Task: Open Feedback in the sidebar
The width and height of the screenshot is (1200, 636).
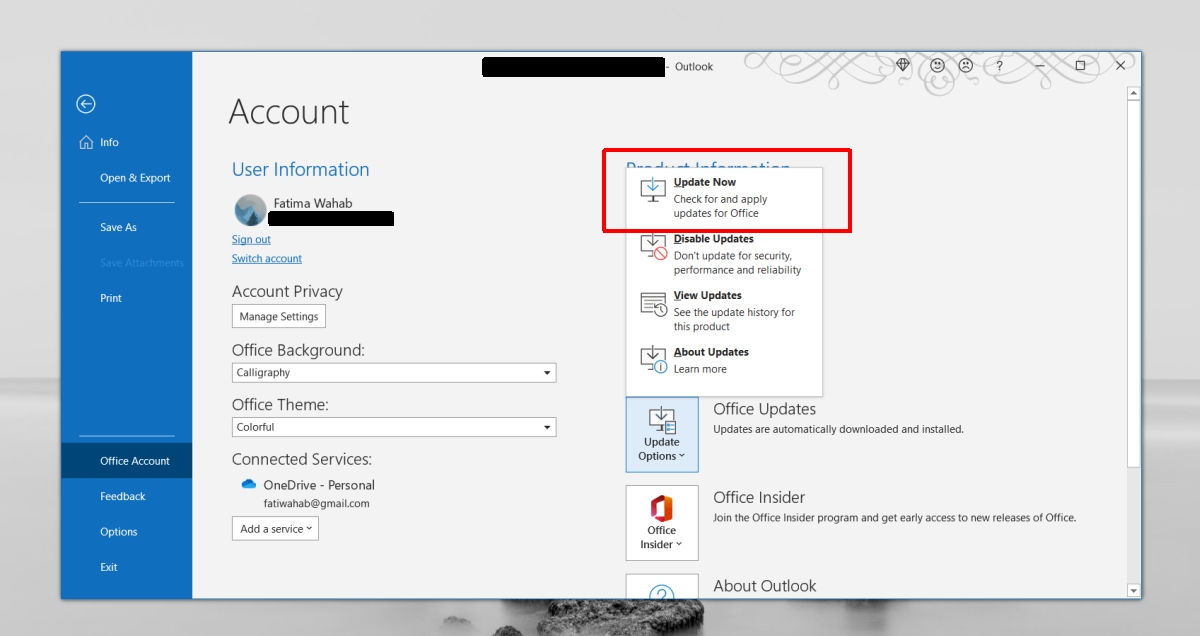Action: (126, 496)
